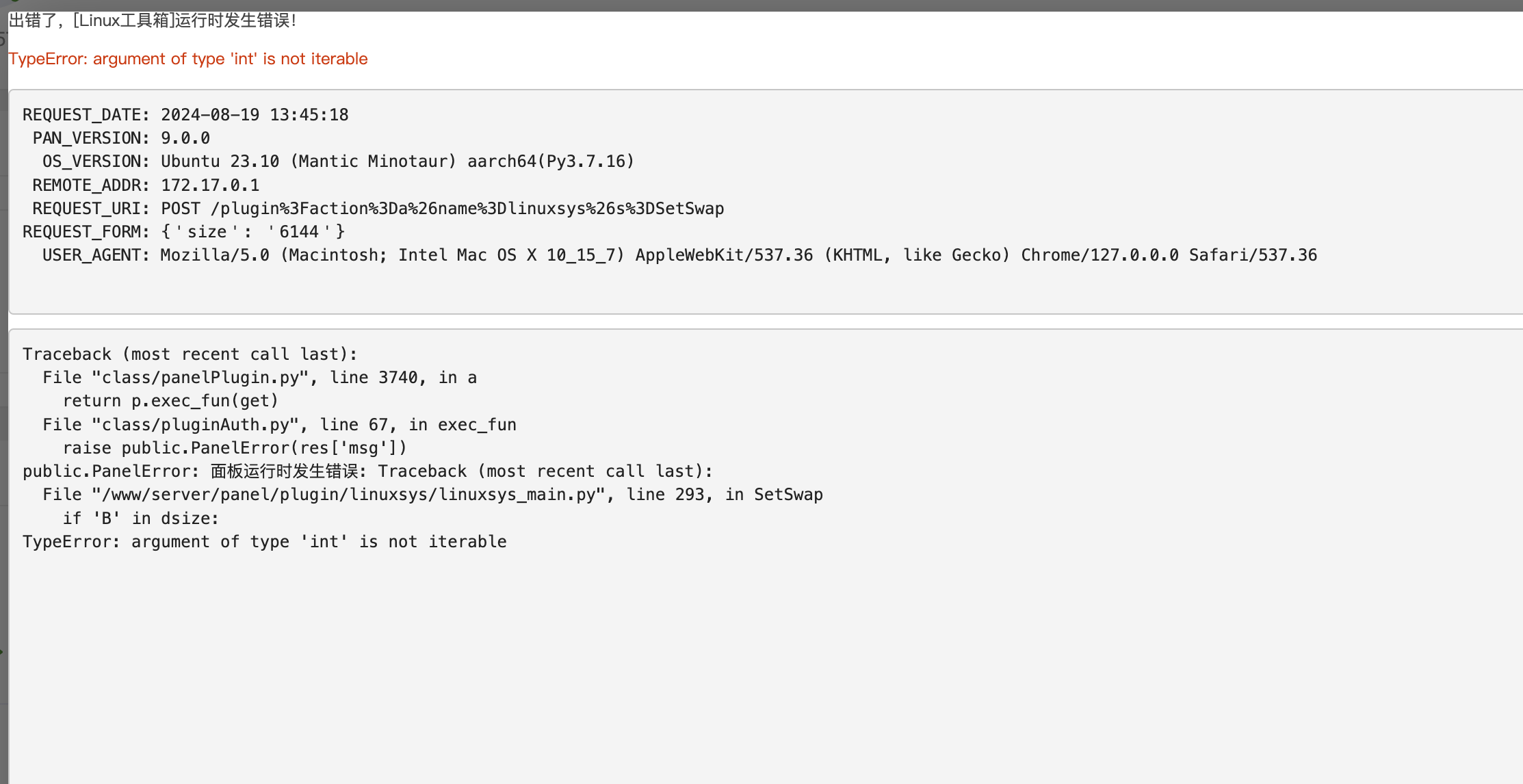The width and height of the screenshot is (1523, 784).
Task: Click the REQUEST_URI POST plugin path
Action: pos(443,209)
